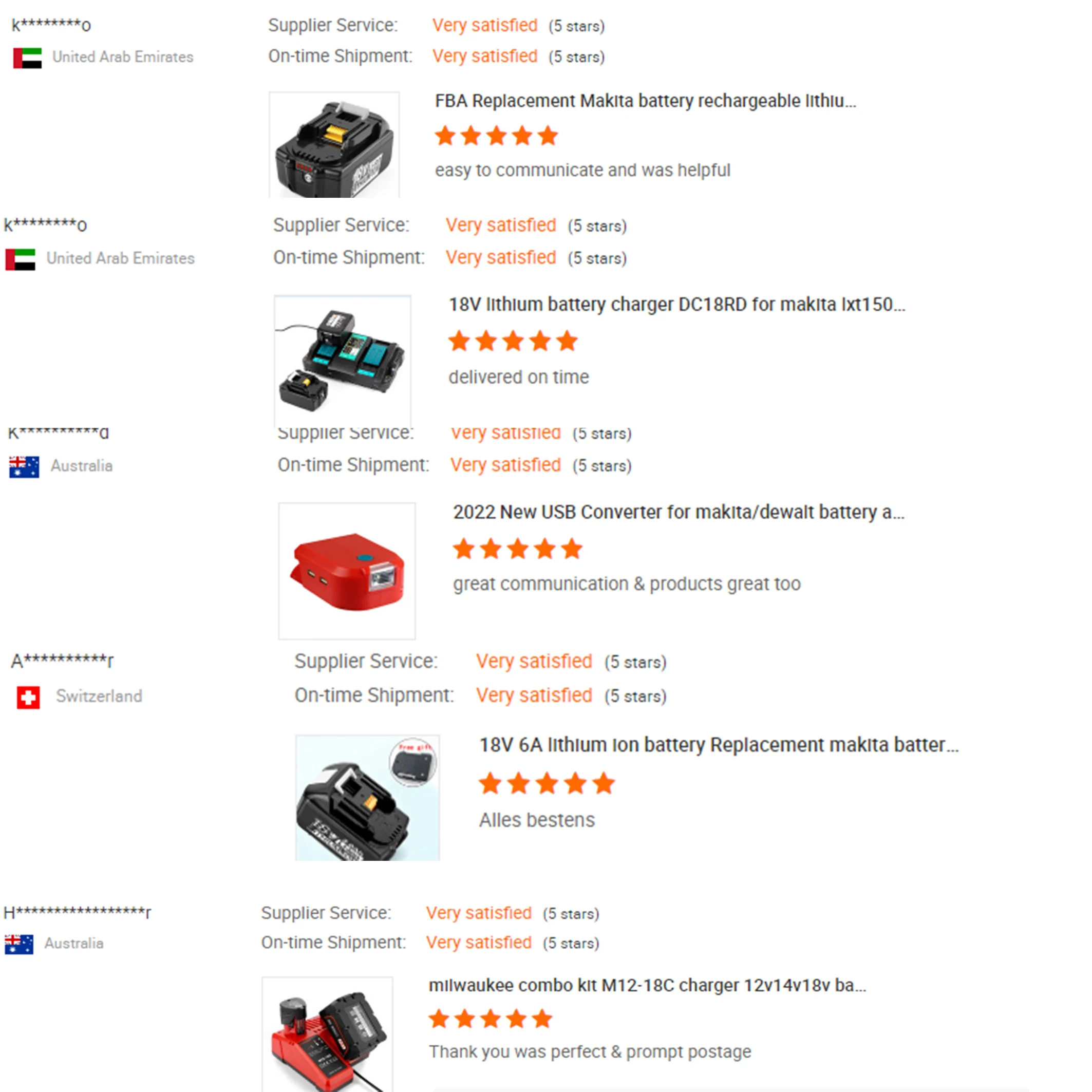Click star rating above 'easy to communicate'
1092x1092 pixels.
pos(496,136)
